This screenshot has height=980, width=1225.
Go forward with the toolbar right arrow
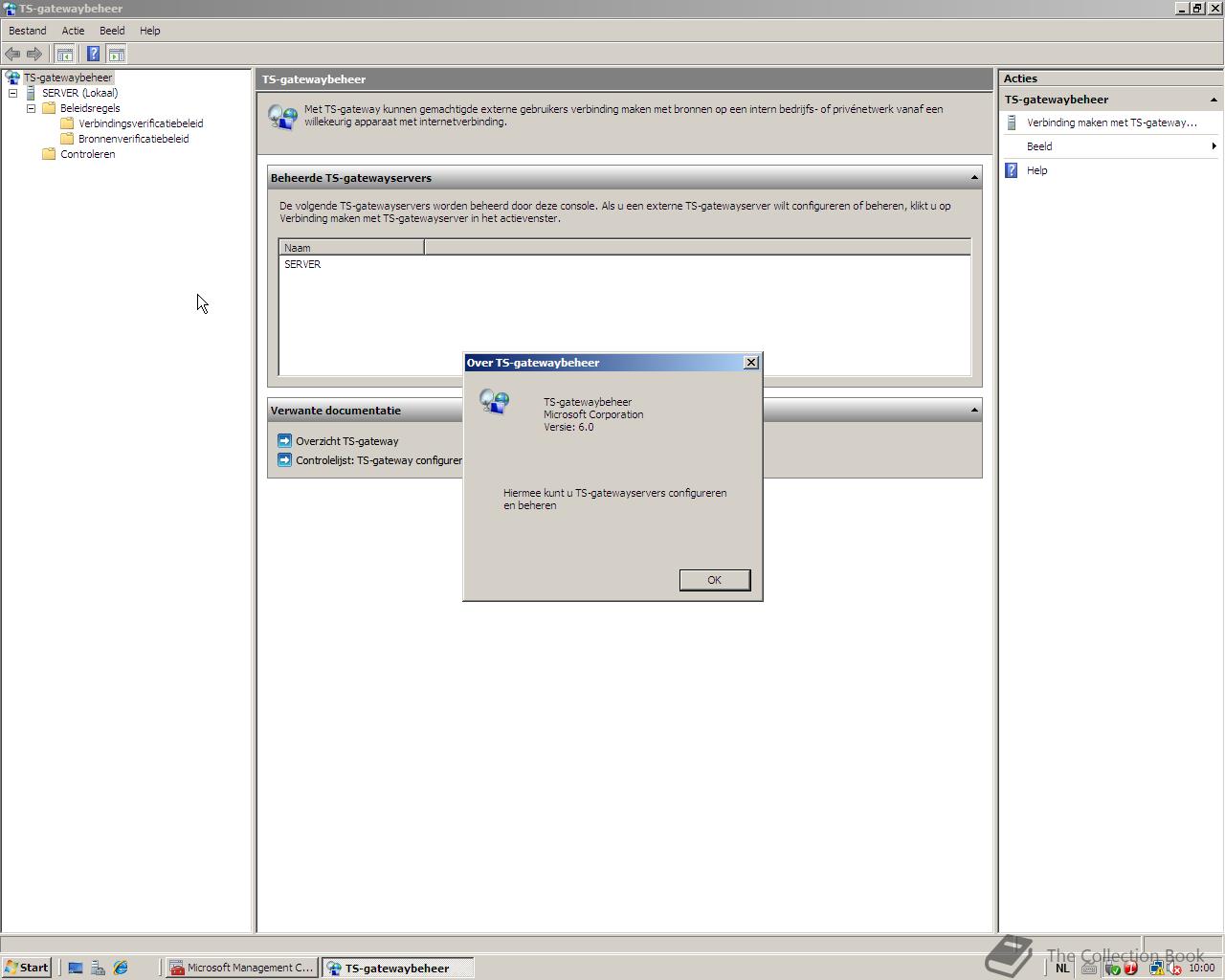pyautogui.click(x=34, y=55)
